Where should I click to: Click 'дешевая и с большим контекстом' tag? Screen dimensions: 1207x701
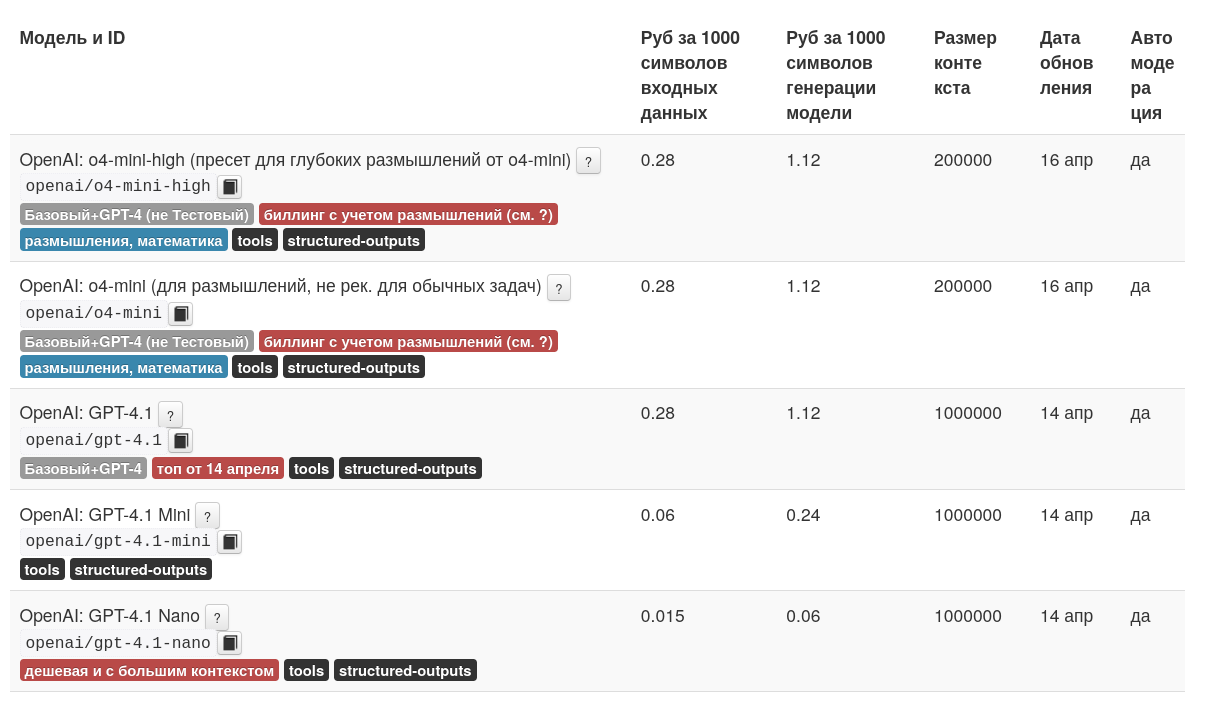[x=149, y=670]
